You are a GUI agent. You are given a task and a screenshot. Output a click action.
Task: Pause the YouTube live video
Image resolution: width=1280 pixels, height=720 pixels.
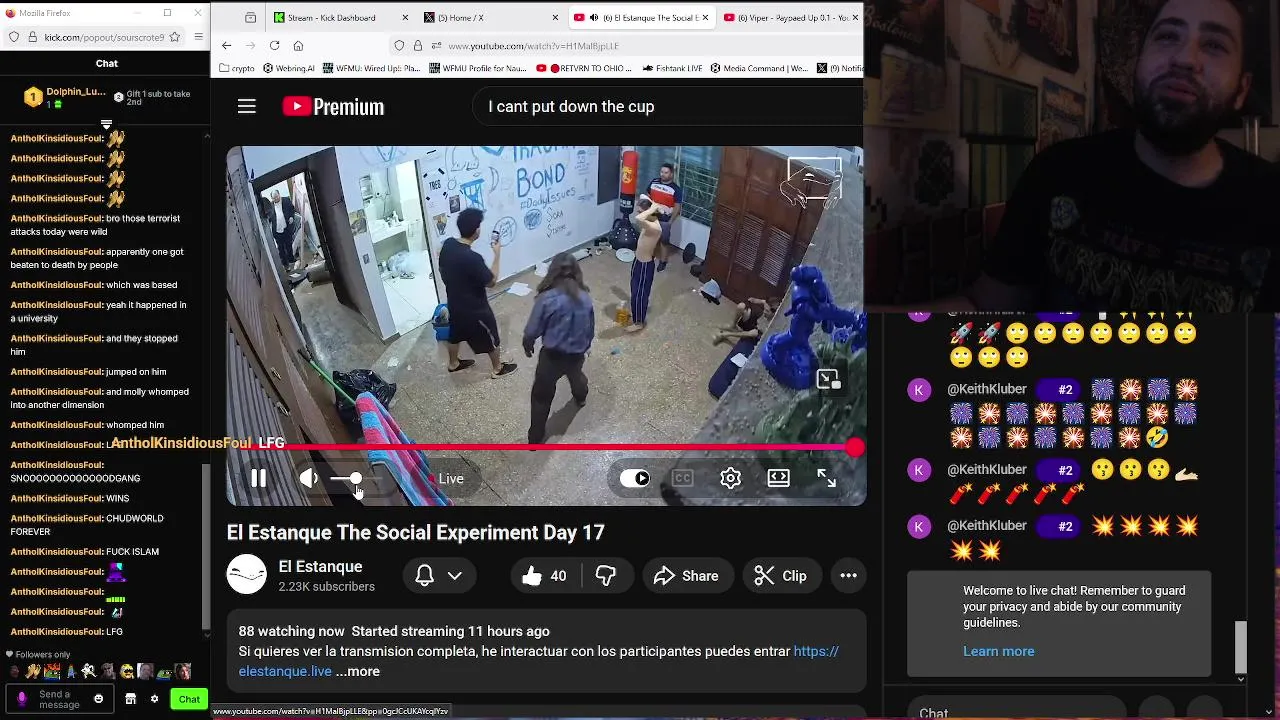[258, 479]
